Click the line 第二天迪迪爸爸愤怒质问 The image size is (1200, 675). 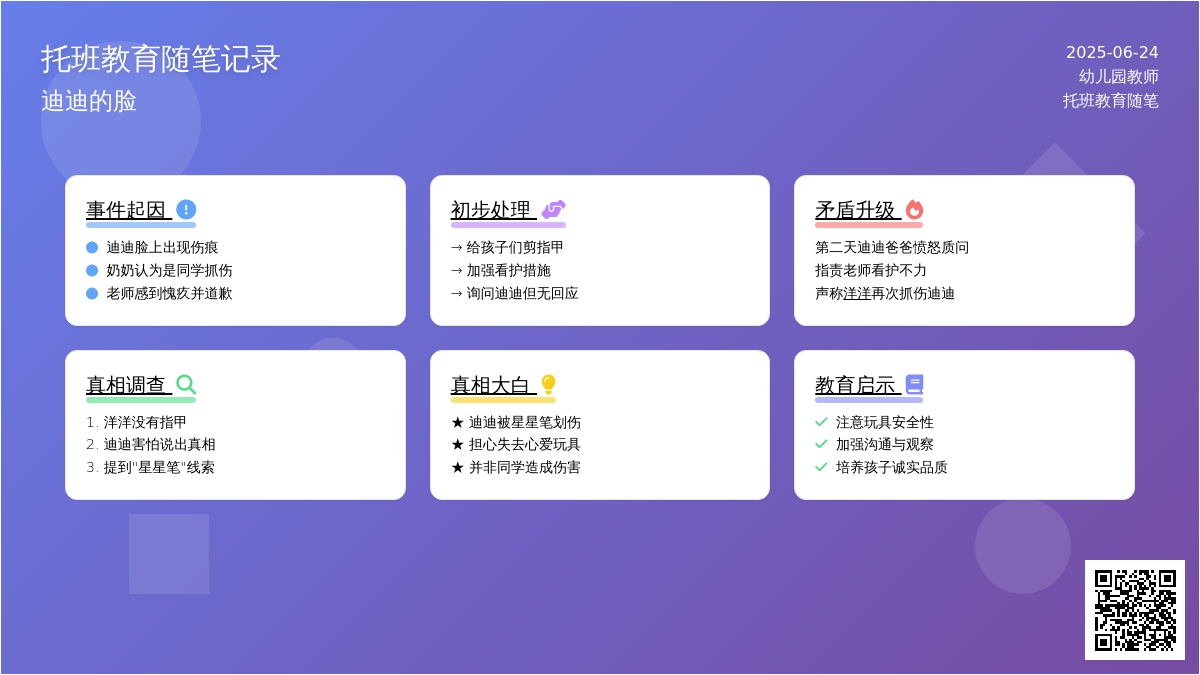pos(892,247)
